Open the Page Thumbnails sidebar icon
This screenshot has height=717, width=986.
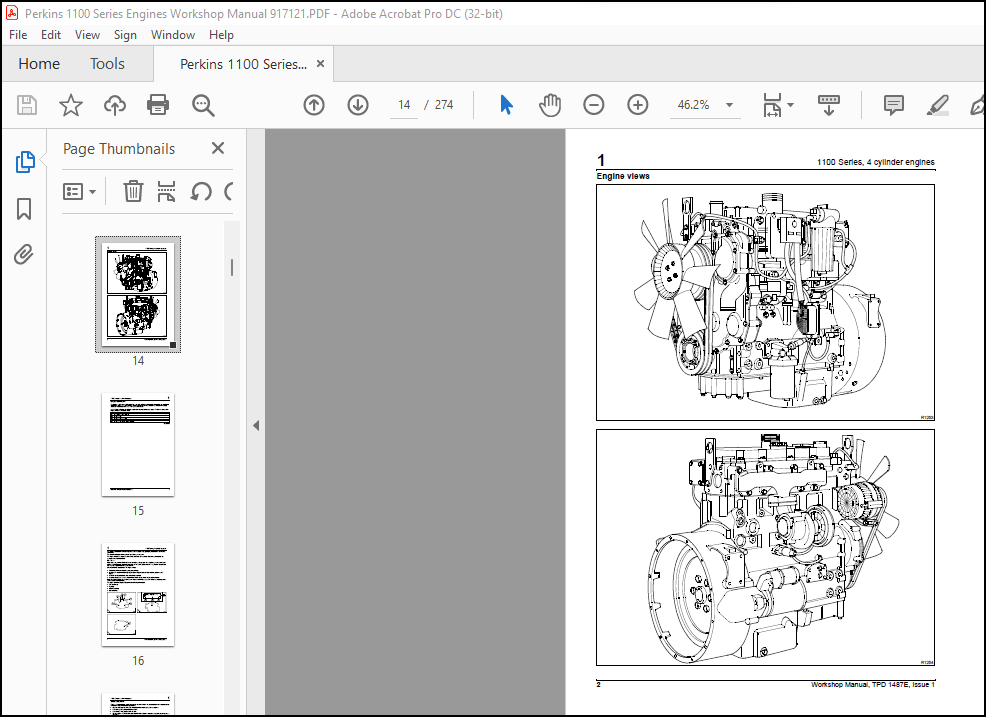coord(25,162)
